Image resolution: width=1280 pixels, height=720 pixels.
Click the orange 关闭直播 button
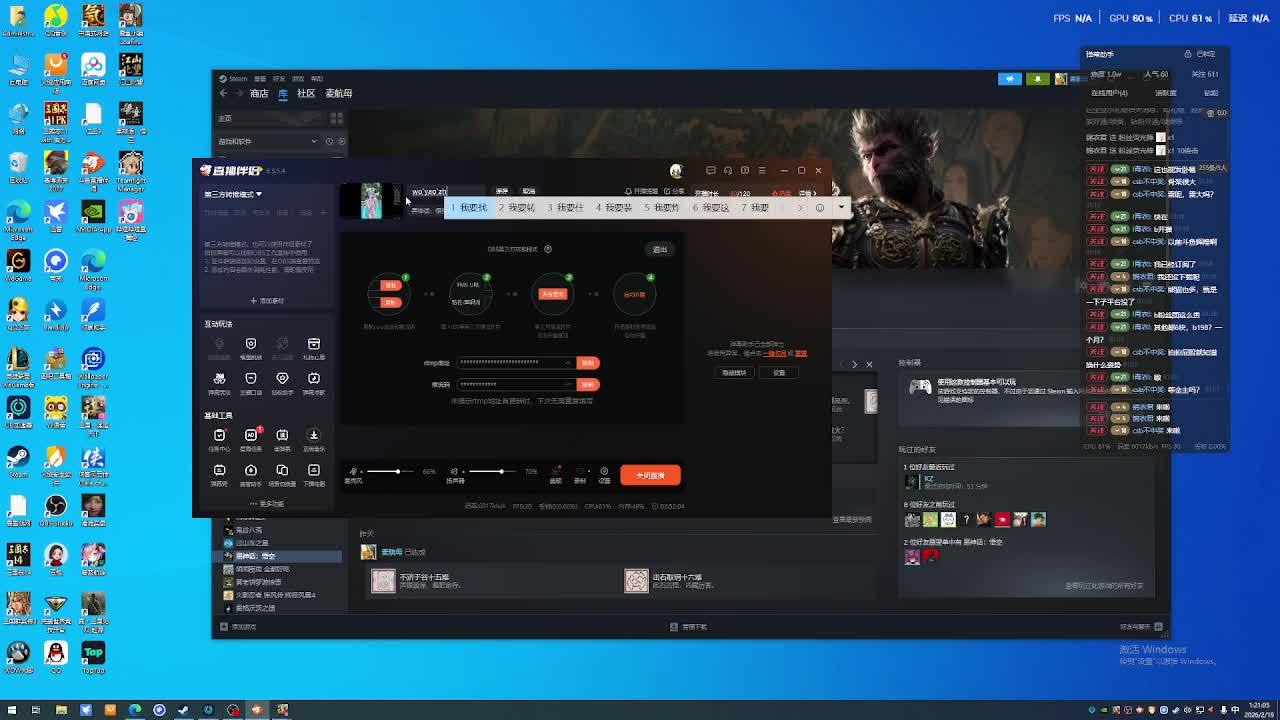(x=650, y=475)
